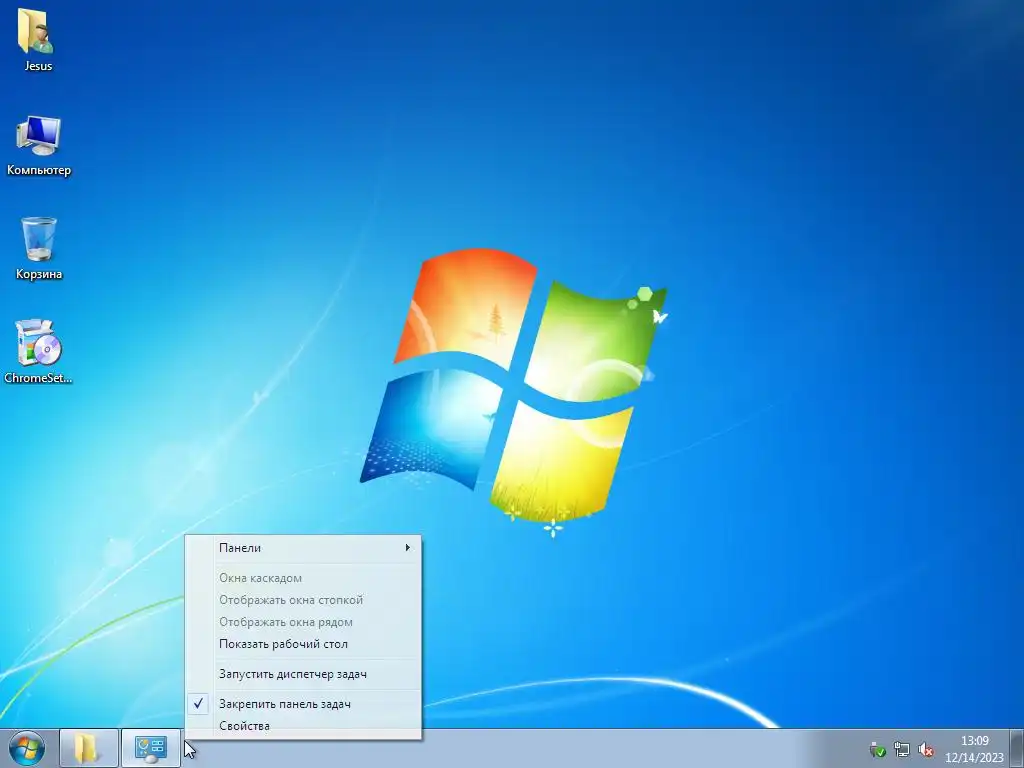This screenshot has height=768, width=1024.
Task: Open the Jesus user folder icon
Action: click(x=37, y=39)
